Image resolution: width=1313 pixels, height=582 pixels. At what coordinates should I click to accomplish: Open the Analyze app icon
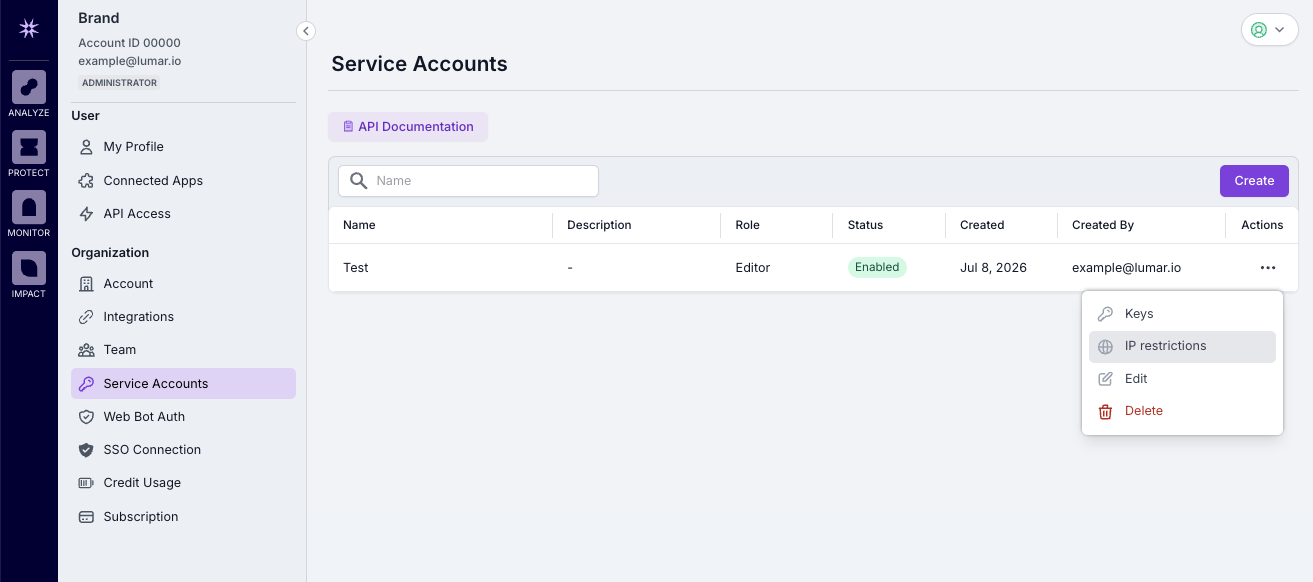click(29, 87)
